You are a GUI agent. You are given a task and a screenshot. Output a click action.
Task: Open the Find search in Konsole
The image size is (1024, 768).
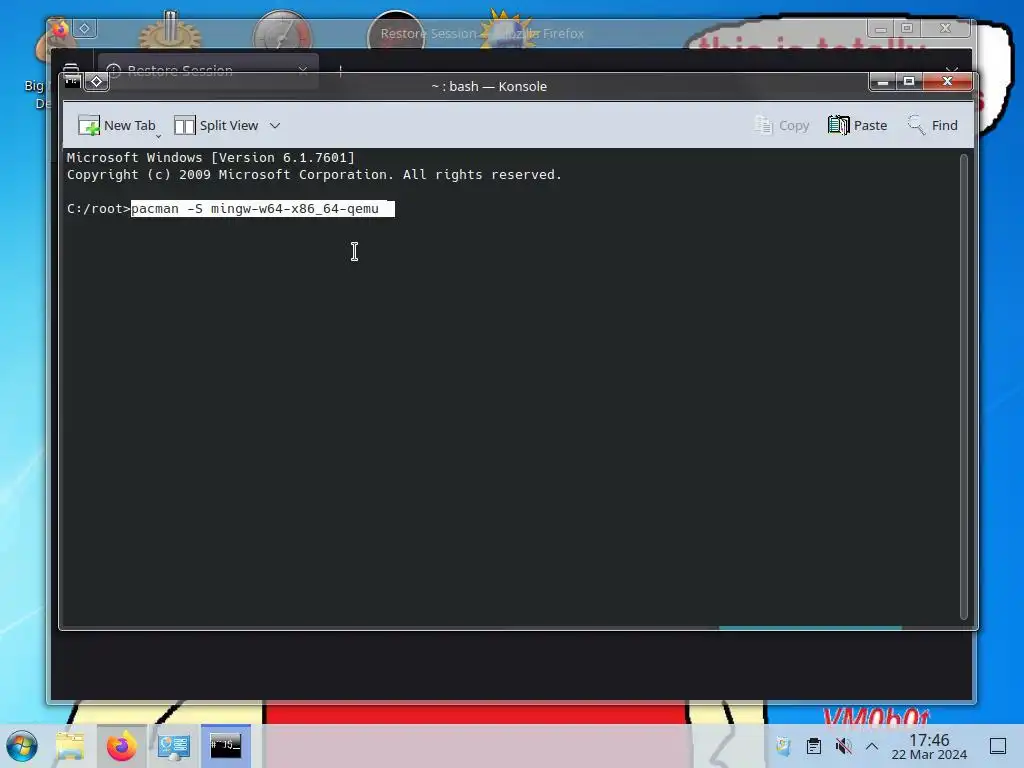pos(932,125)
